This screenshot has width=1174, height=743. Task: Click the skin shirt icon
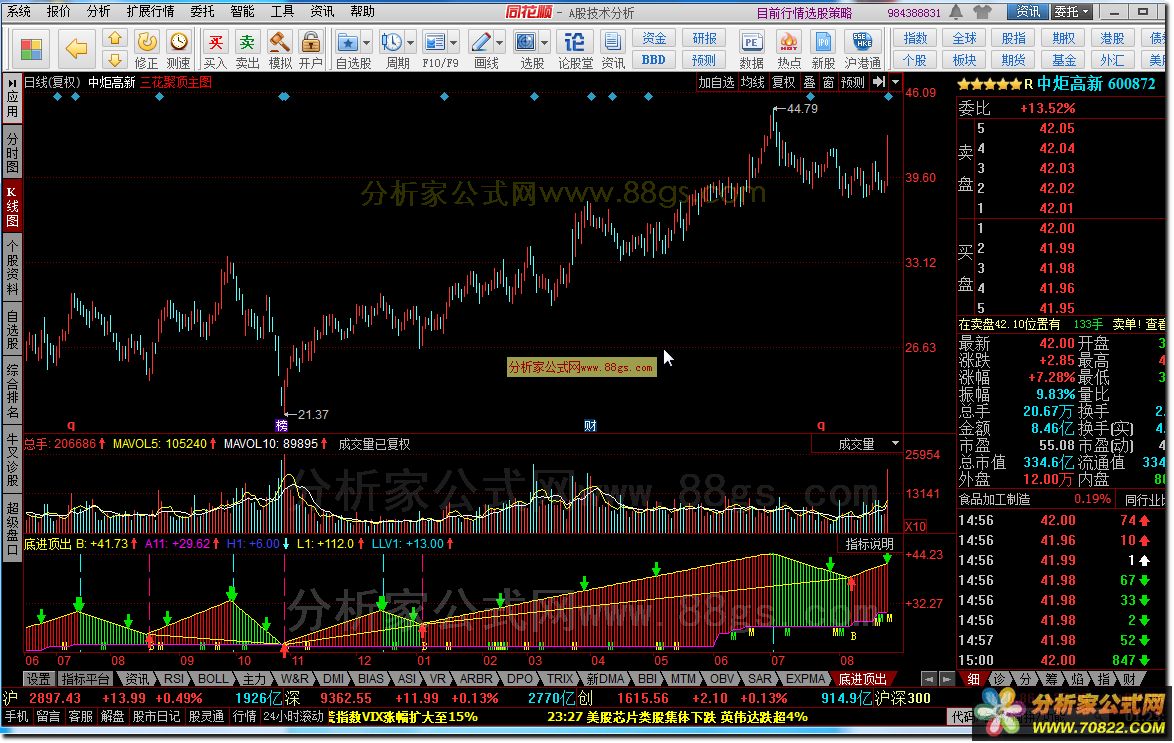pyautogui.click(x=982, y=12)
